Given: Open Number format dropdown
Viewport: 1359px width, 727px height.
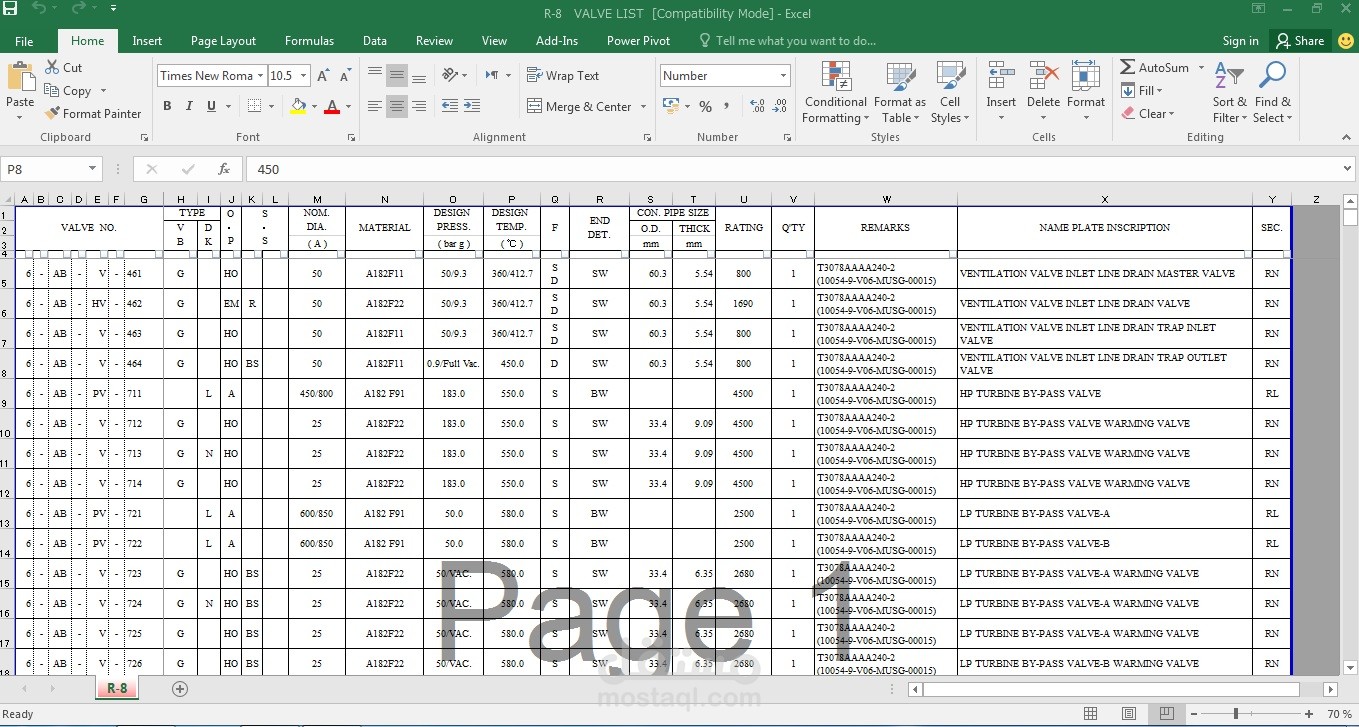Looking at the screenshot, I should point(783,76).
